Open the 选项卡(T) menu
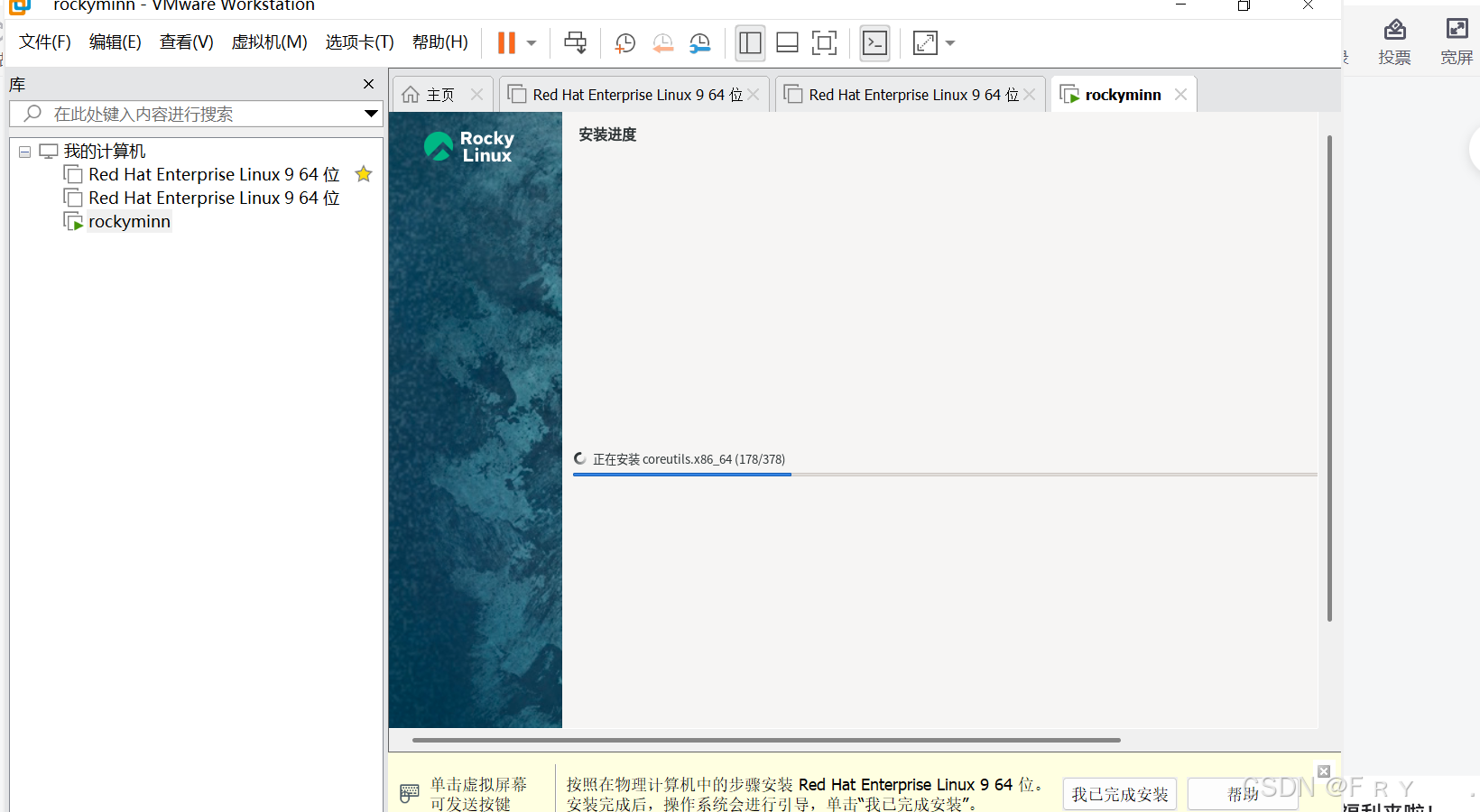 tap(360, 42)
